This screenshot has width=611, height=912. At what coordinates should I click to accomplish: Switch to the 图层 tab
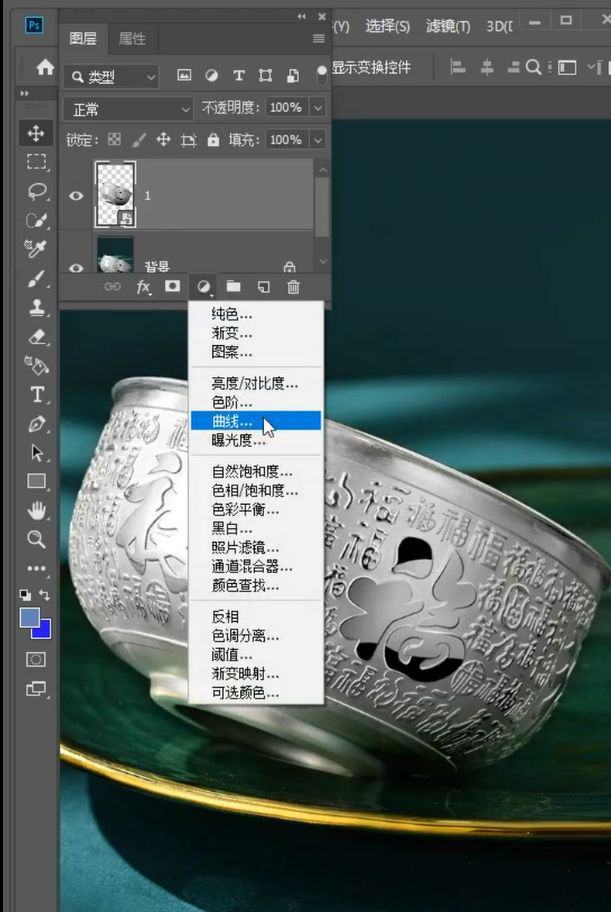point(83,38)
